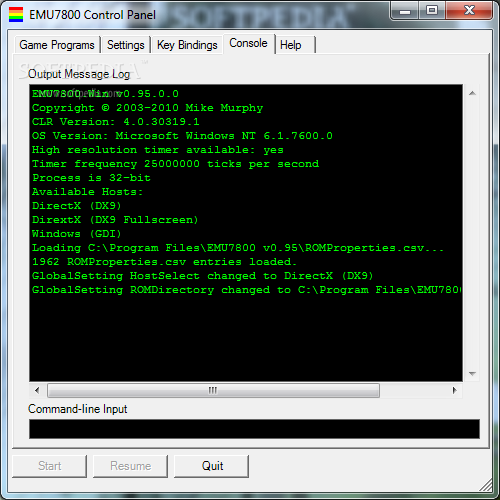Click the horizontal scrollbar thumb in log
Screen dimensions: 500x500
[213, 390]
